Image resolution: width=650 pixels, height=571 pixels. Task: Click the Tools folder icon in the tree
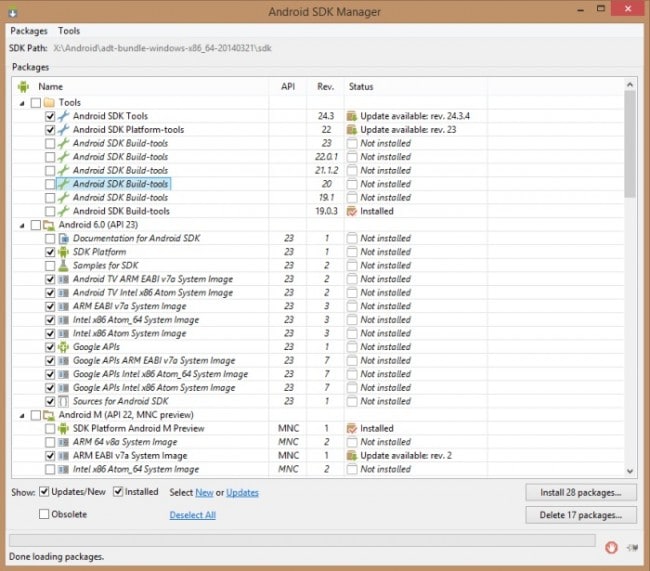49,102
